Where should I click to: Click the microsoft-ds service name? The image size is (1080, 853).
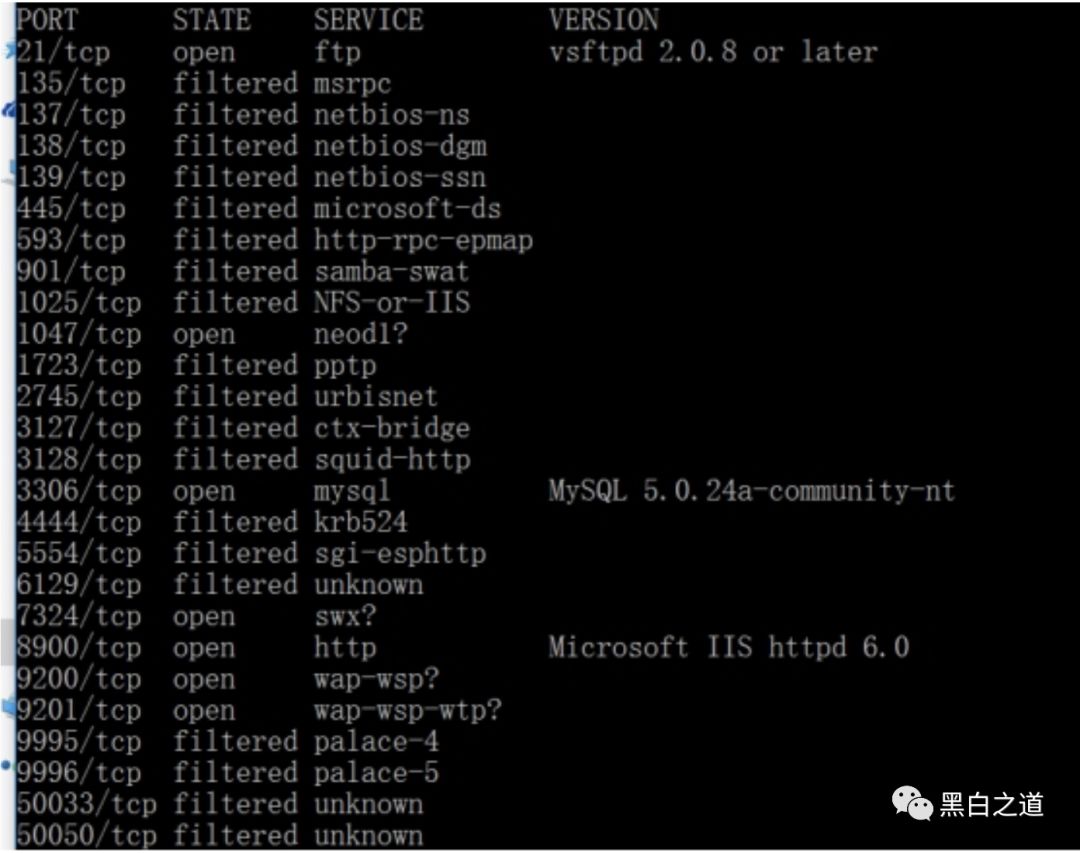click(x=407, y=209)
